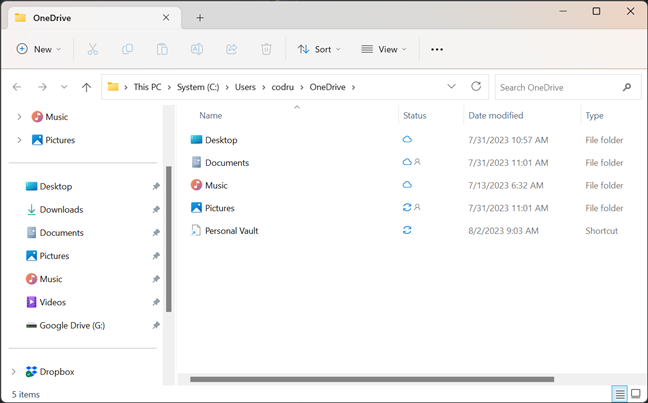648x403 pixels.
Task: Click the Delete trash icon
Action: point(266,49)
